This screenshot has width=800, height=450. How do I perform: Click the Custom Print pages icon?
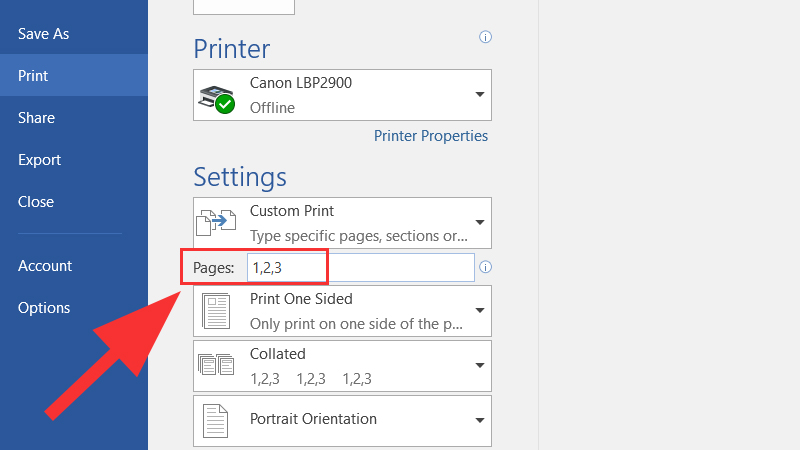217,222
